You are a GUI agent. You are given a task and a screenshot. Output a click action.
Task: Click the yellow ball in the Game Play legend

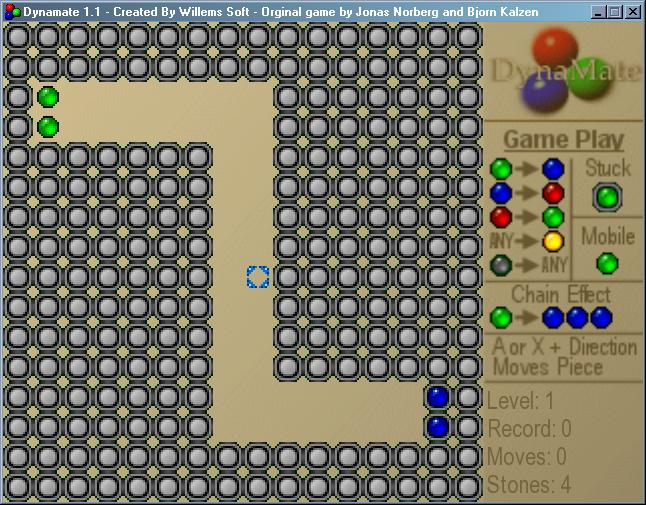coord(553,241)
